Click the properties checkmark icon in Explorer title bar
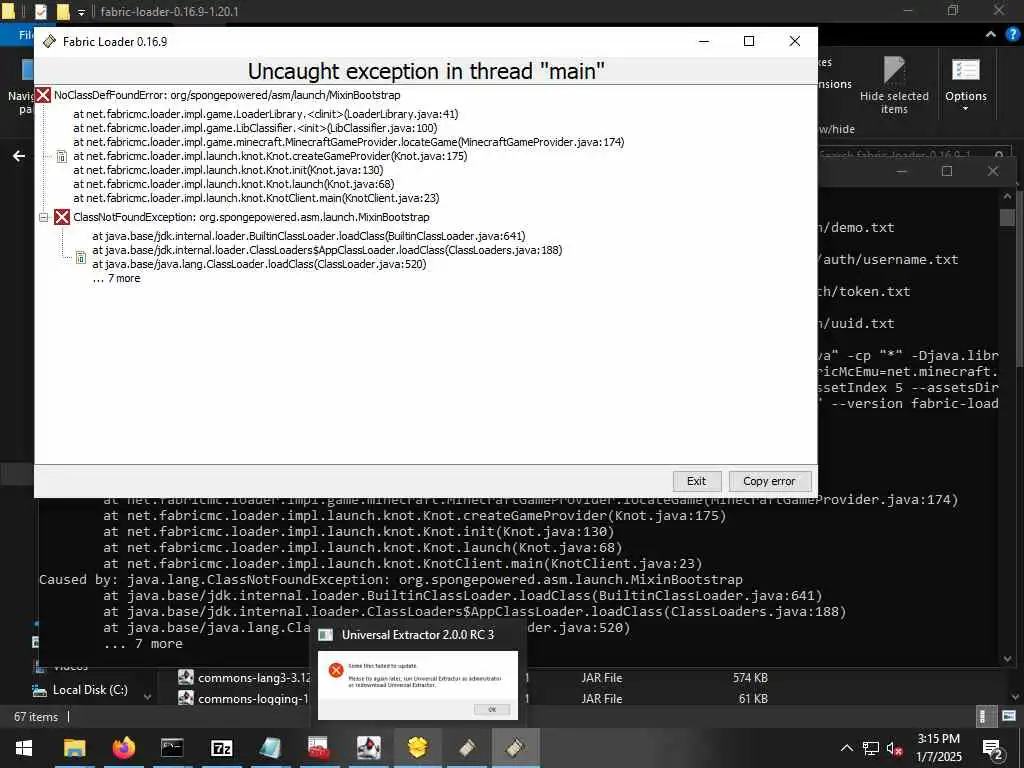1024x768 pixels. pyautogui.click(x=40, y=11)
